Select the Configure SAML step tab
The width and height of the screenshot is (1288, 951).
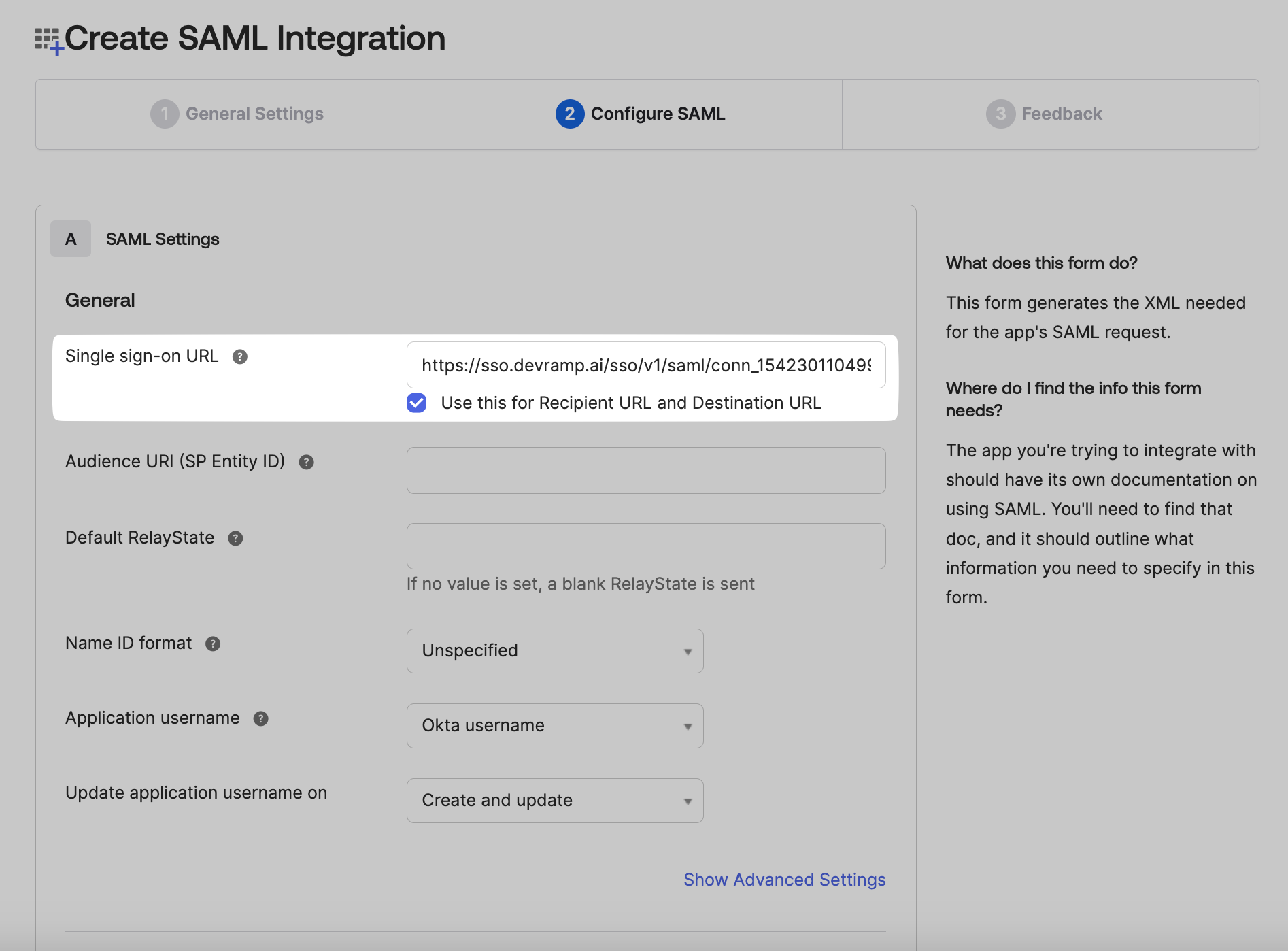pos(641,114)
